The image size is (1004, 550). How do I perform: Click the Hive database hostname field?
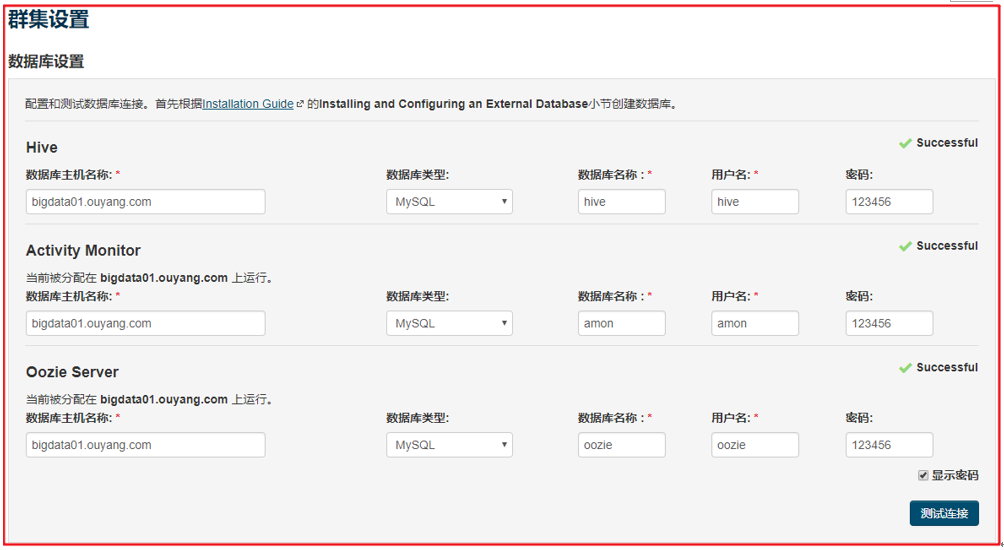(145, 202)
